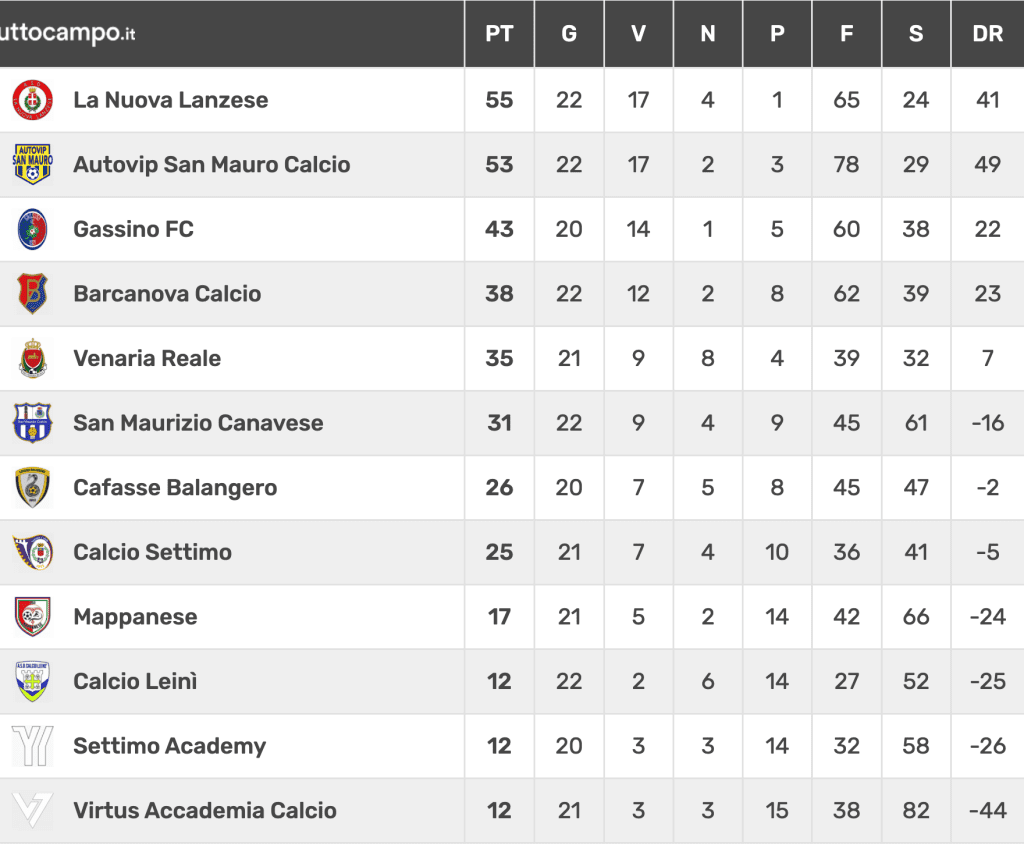Click the Mappanese team badge
1024x845 pixels.
pyautogui.click(x=33, y=617)
